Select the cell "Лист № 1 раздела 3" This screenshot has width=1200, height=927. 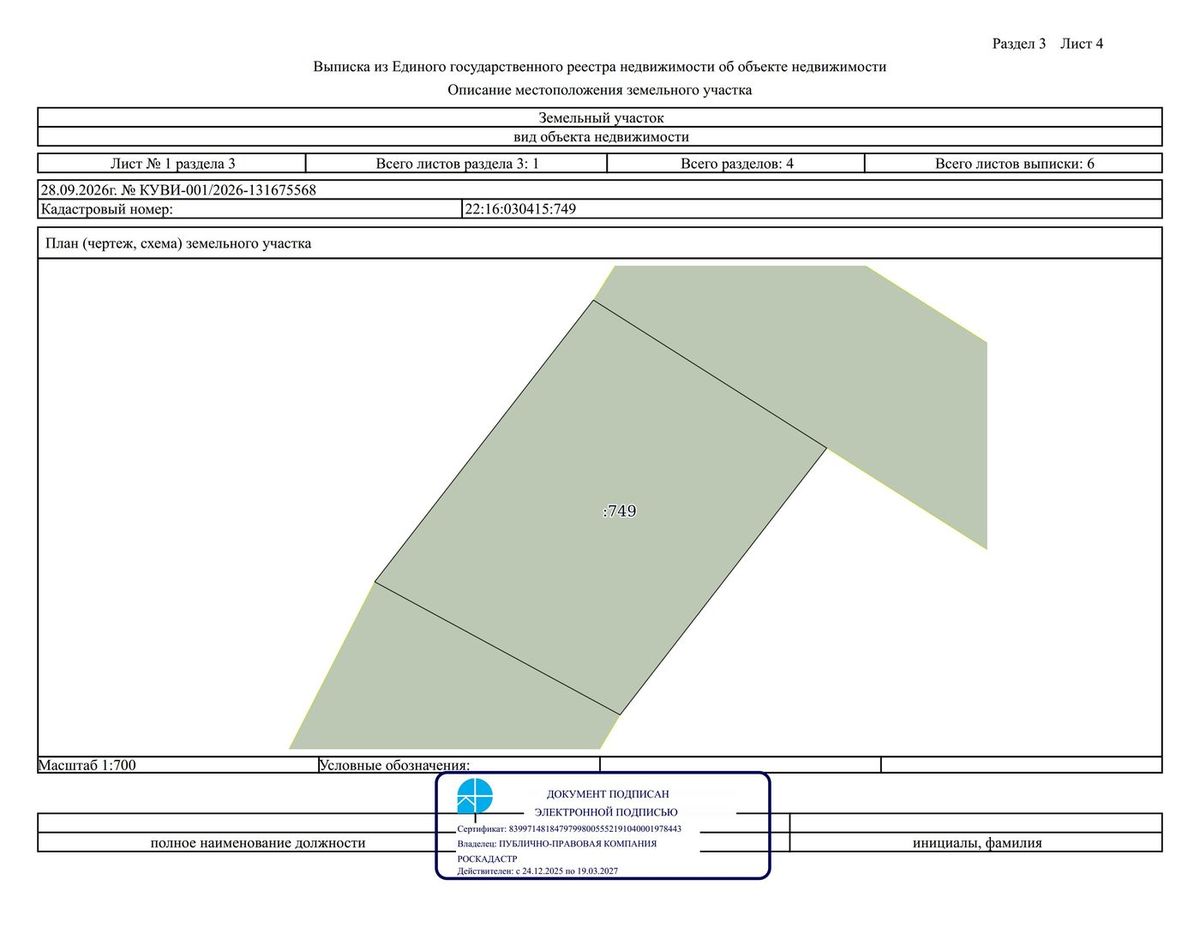(x=172, y=163)
